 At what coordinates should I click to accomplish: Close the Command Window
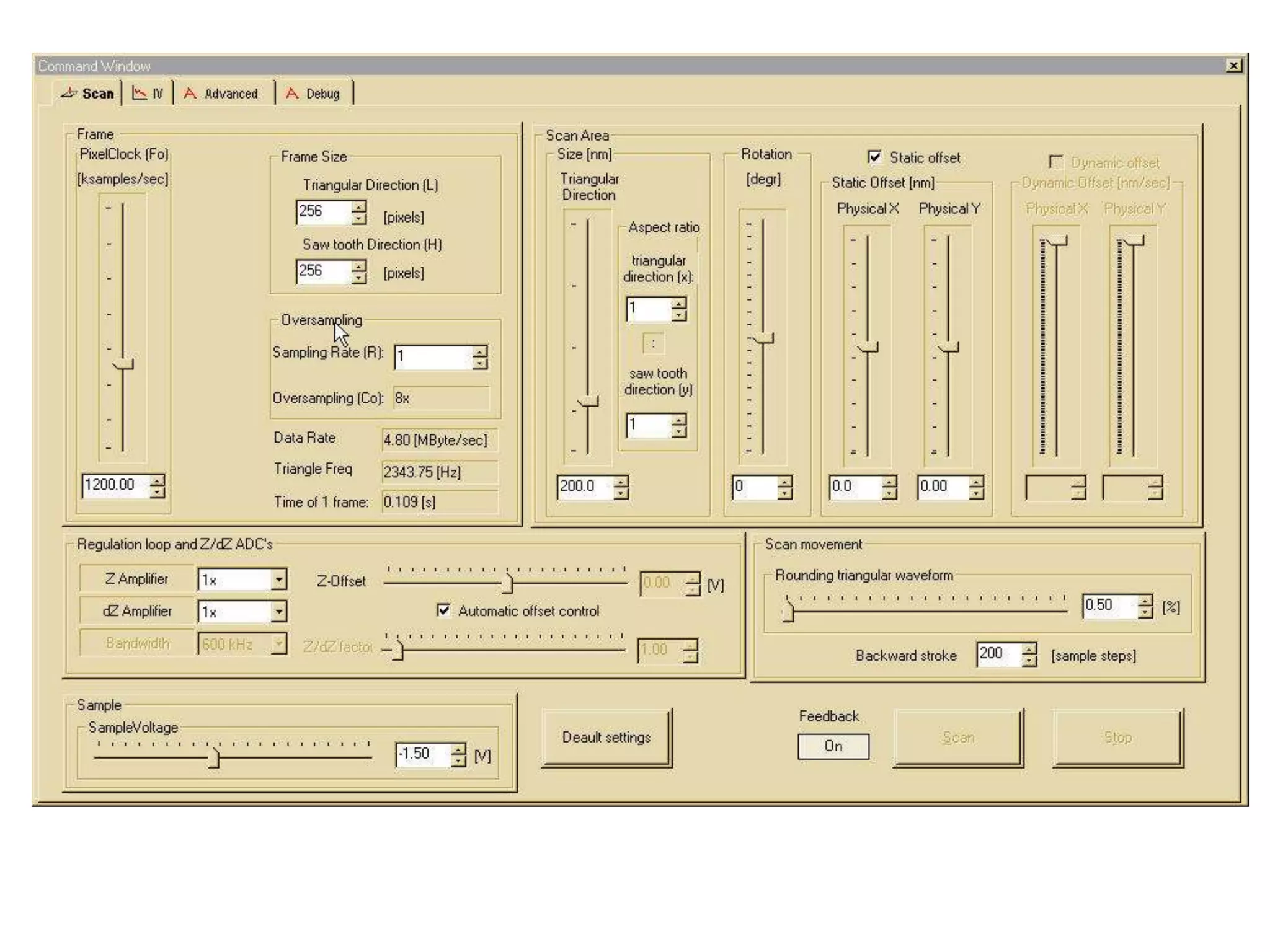coord(1233,66)
